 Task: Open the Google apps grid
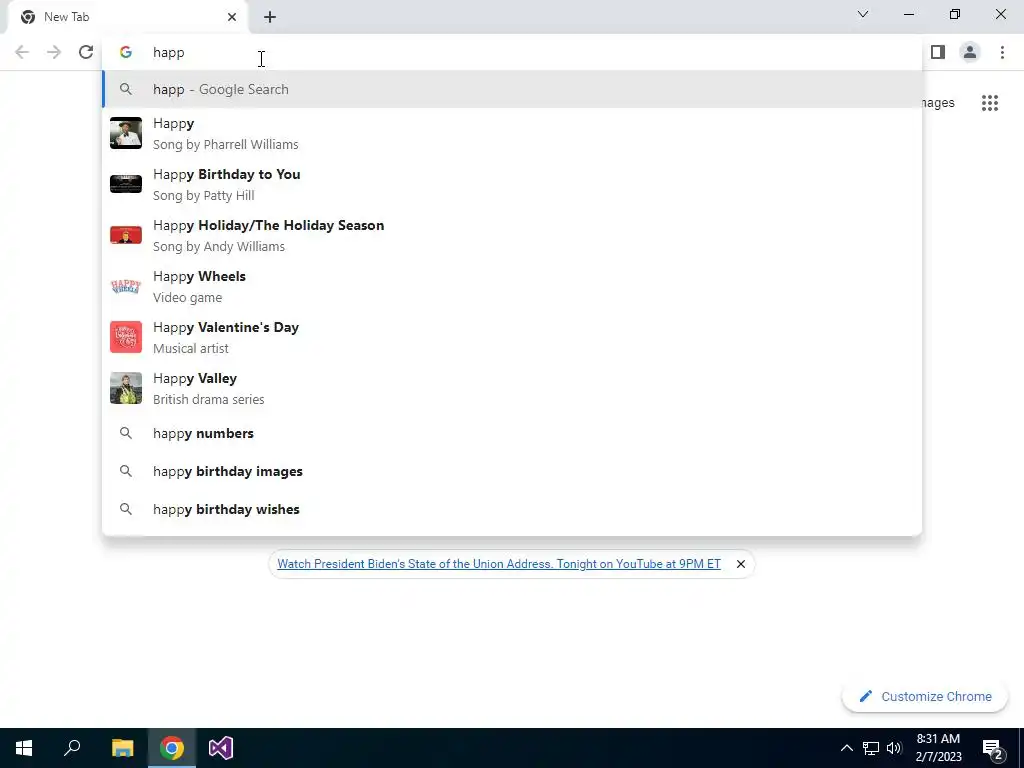tap(989, 103)
